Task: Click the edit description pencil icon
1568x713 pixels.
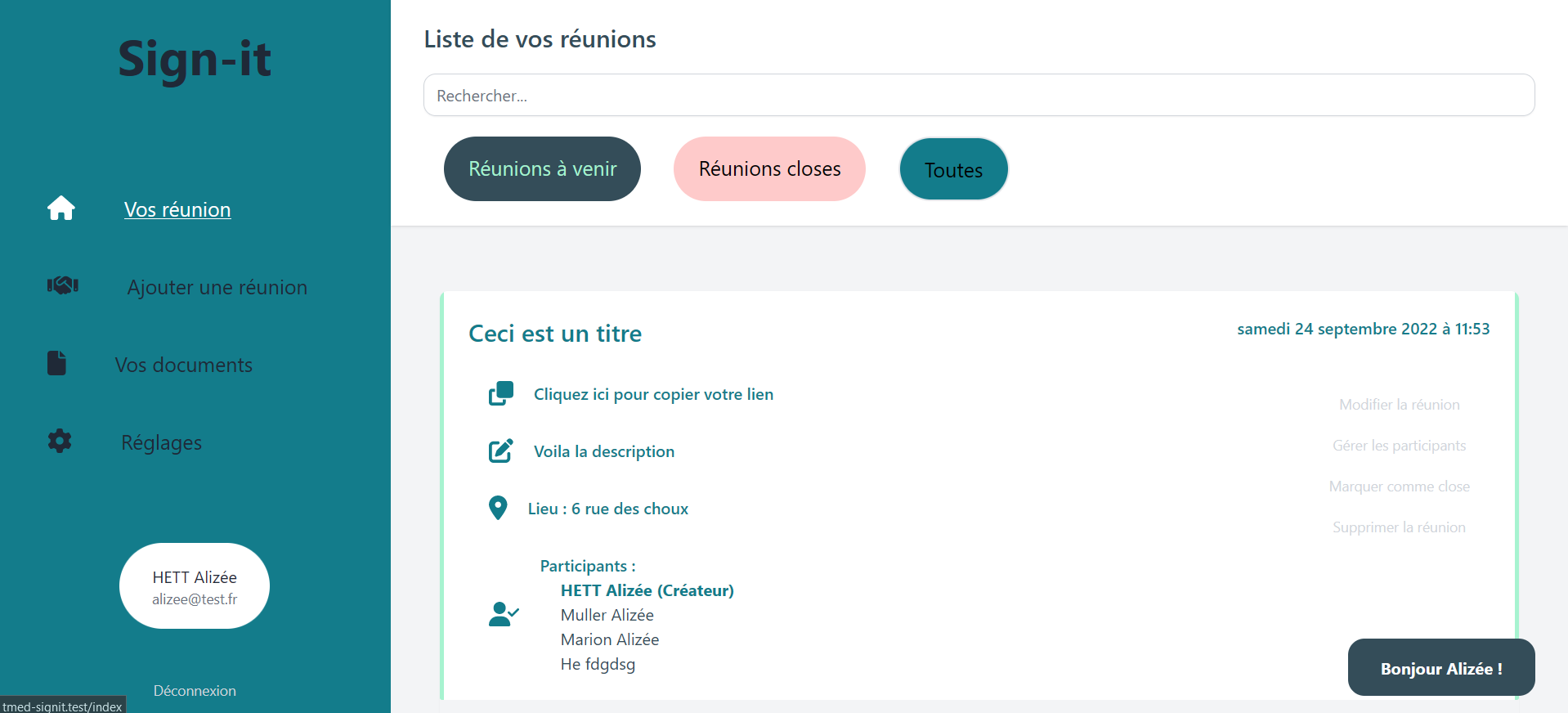Action: coord(501,451)
